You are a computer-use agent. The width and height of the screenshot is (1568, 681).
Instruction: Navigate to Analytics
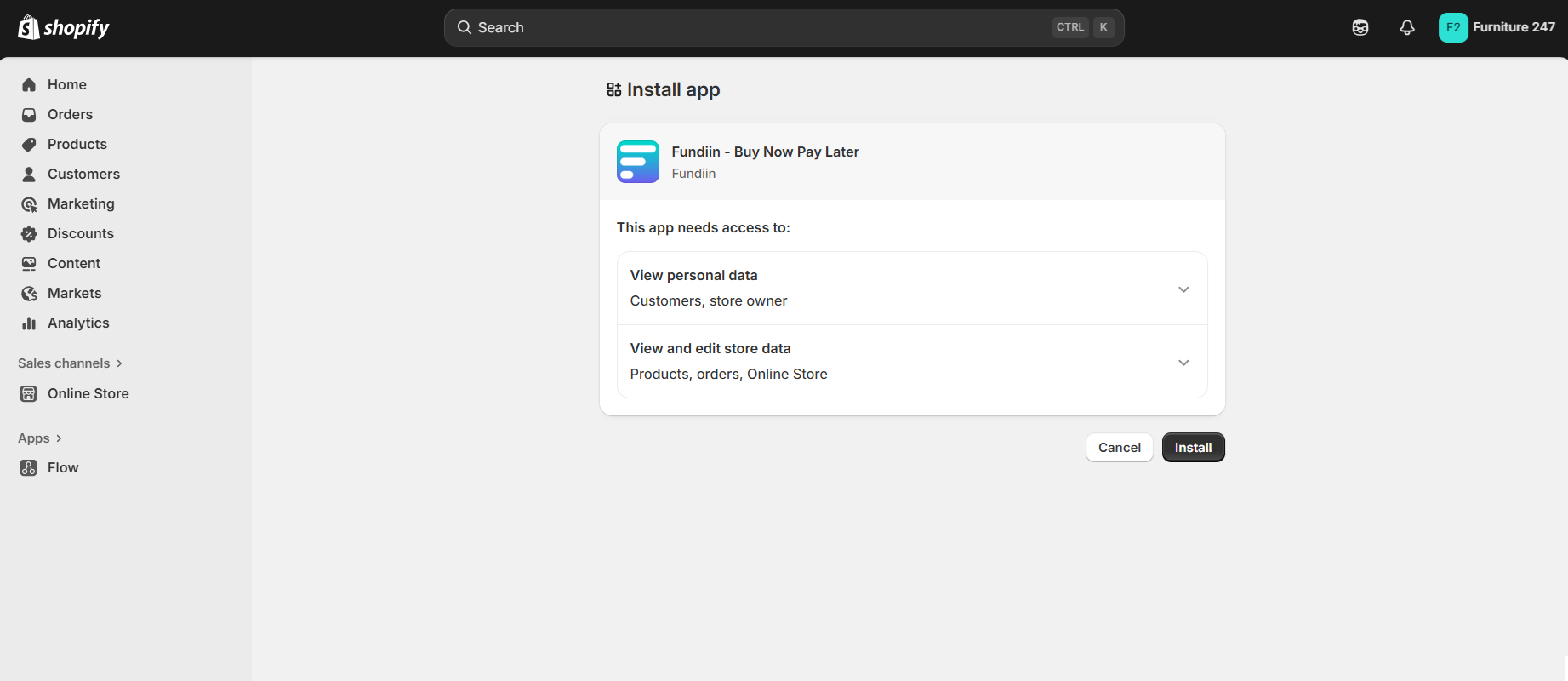78,323
